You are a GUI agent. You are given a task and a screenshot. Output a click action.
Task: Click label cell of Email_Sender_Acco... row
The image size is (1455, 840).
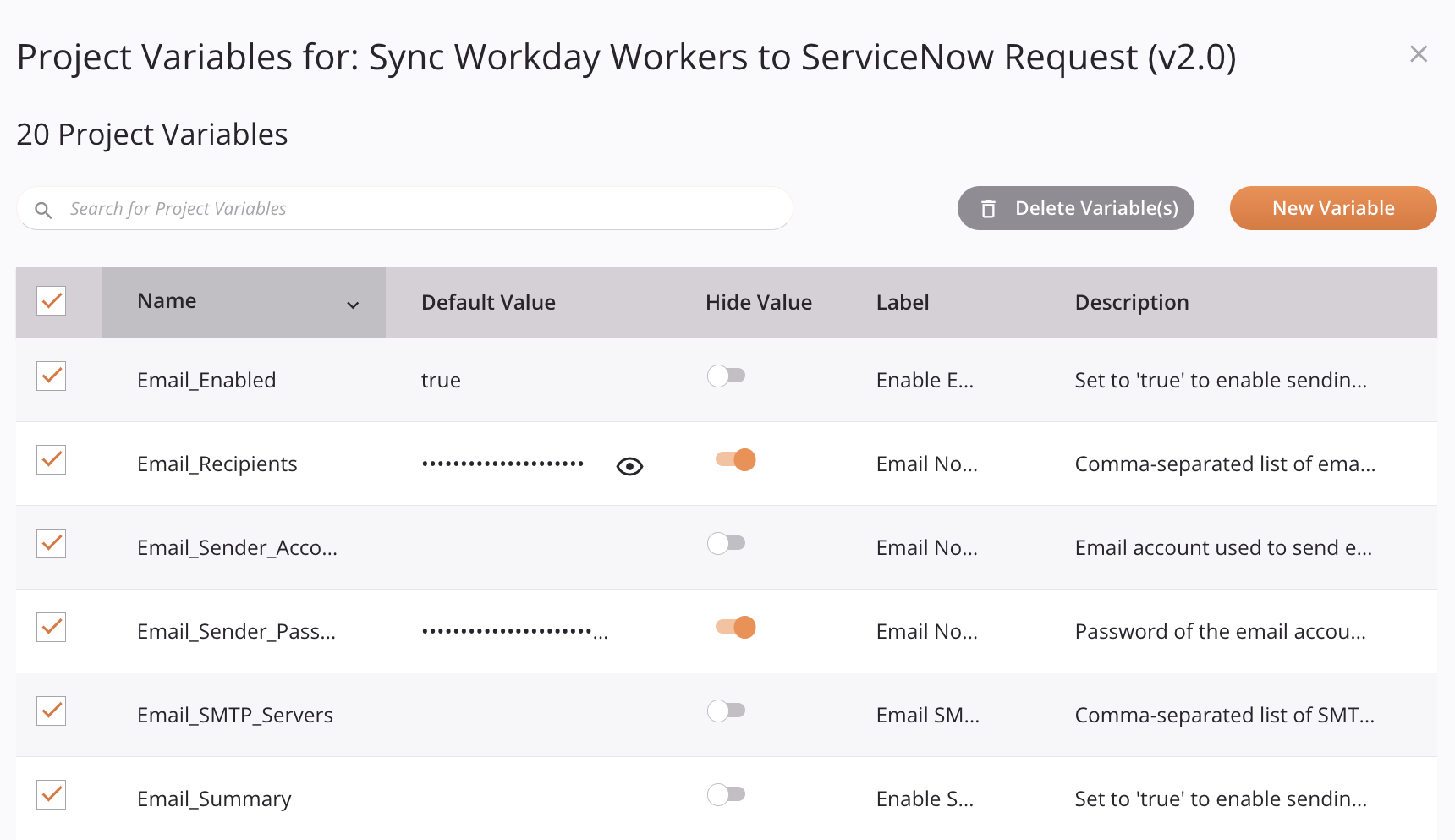click(x=927, y=547)
